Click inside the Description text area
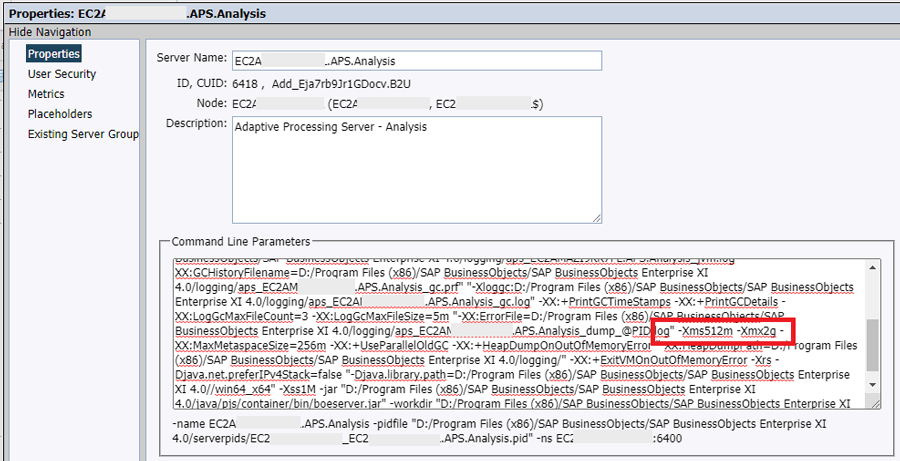 tap(417, 170)
